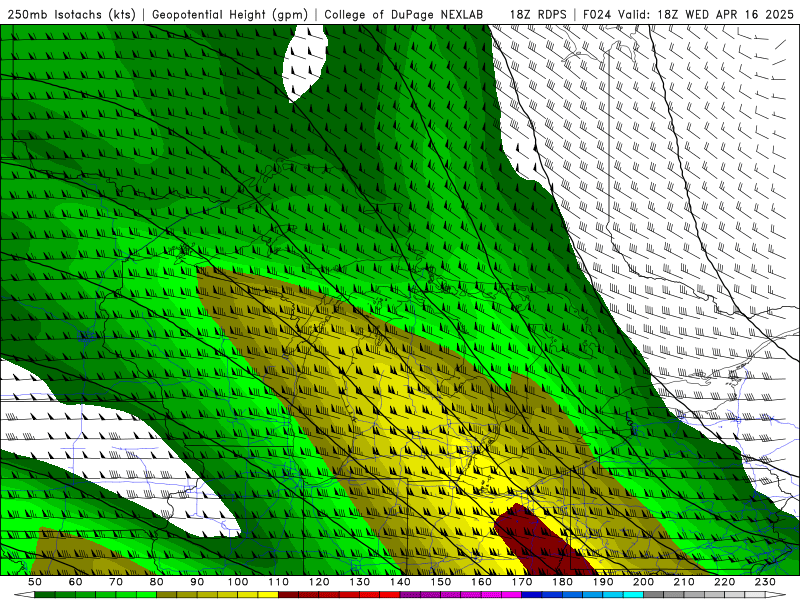Click the "Geopotential Height (gpm)" title text
This screenshot has width=800, height=600.
(230, 15)
